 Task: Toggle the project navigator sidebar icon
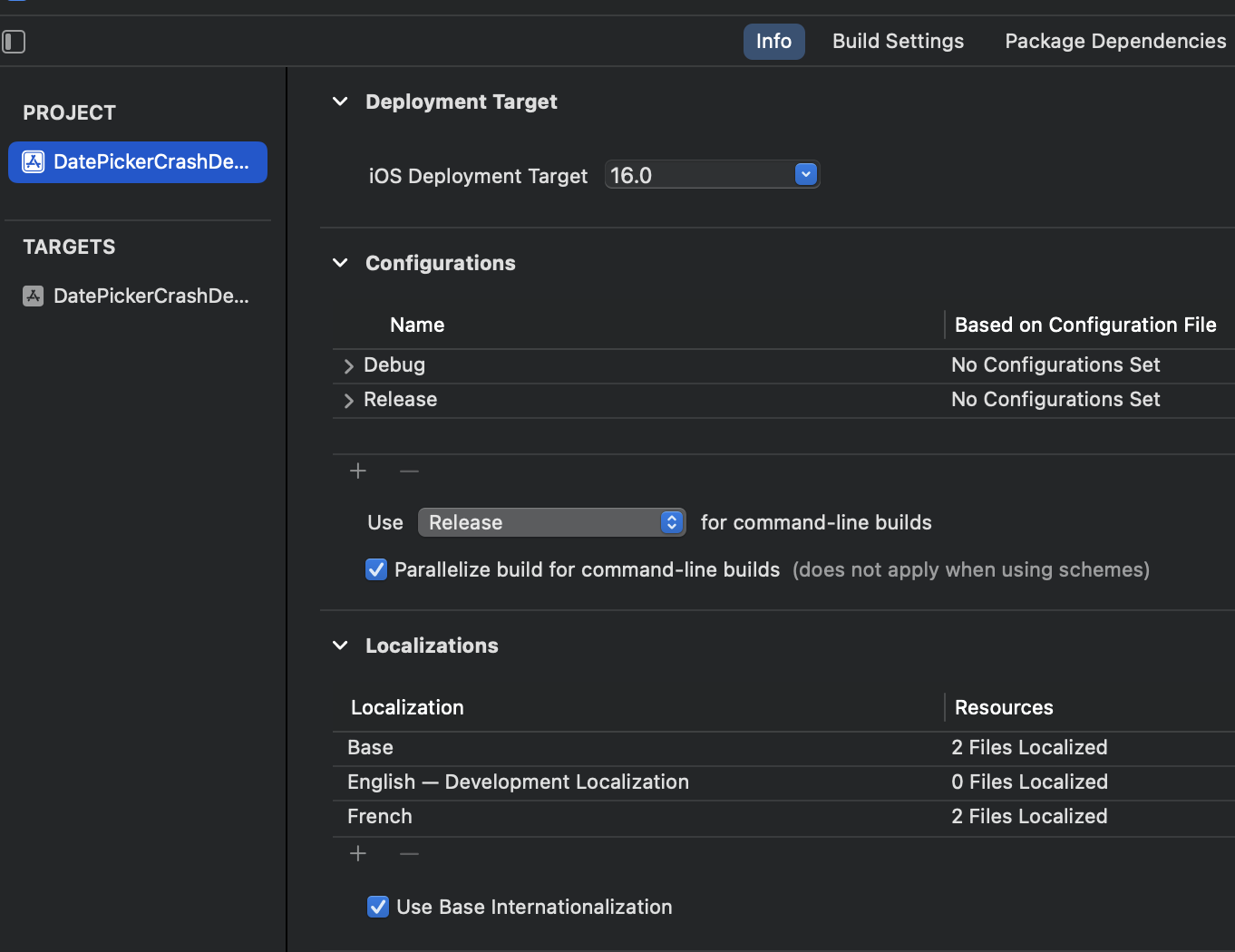(14, 42)
